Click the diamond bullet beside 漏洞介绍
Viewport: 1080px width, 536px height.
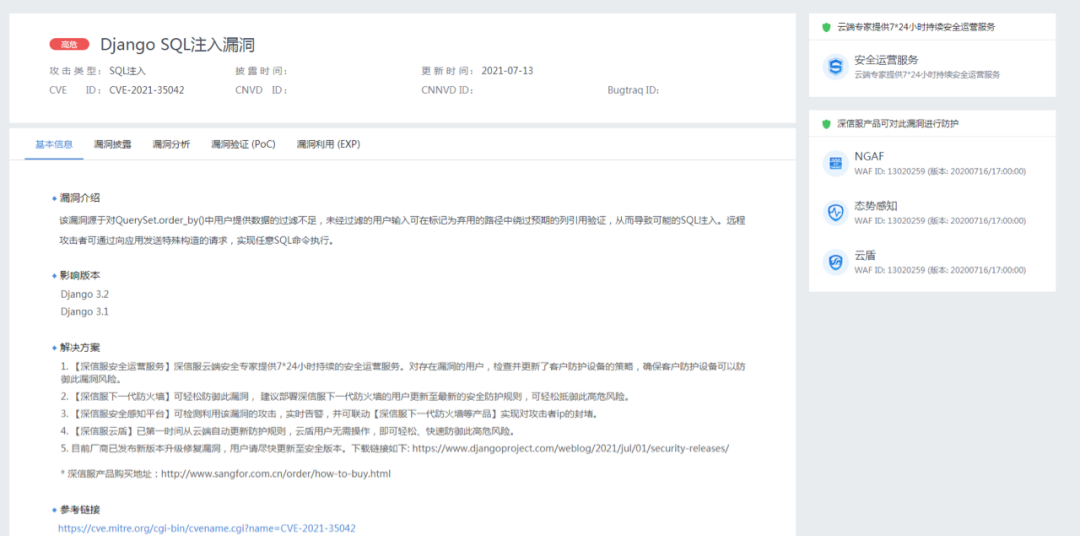(54, 198)
